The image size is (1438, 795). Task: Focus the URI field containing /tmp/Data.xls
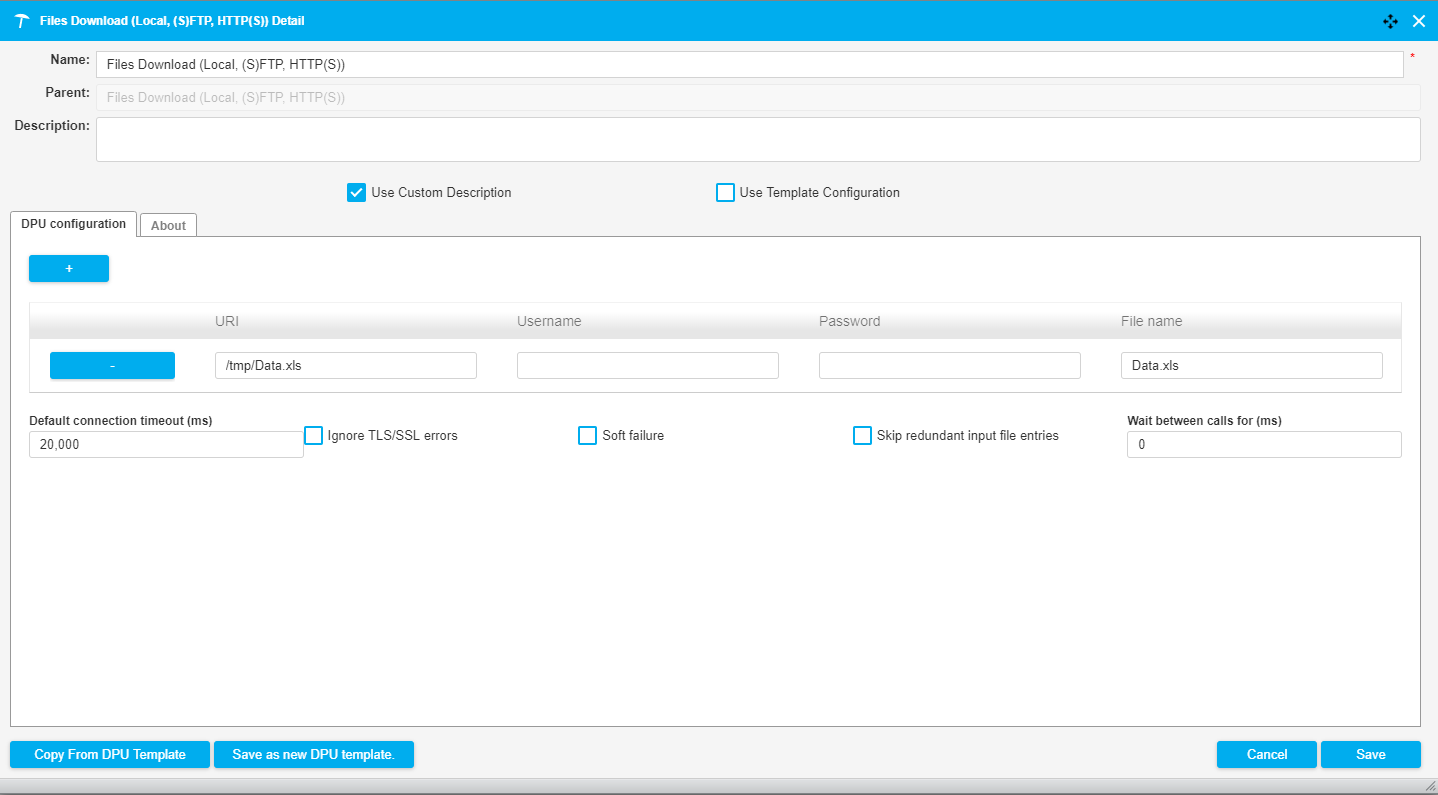(x=345, y=366)
